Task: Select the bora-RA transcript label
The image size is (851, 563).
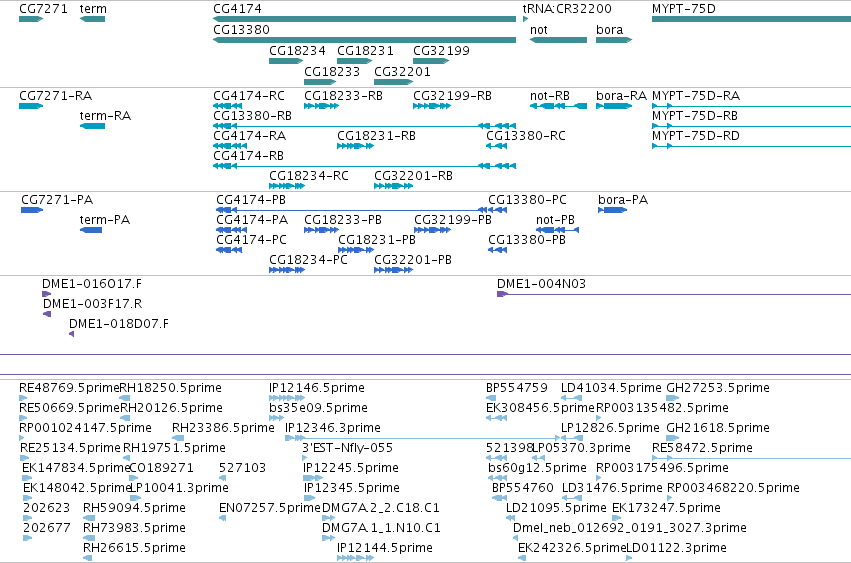Action: click(x=621, y=96)
